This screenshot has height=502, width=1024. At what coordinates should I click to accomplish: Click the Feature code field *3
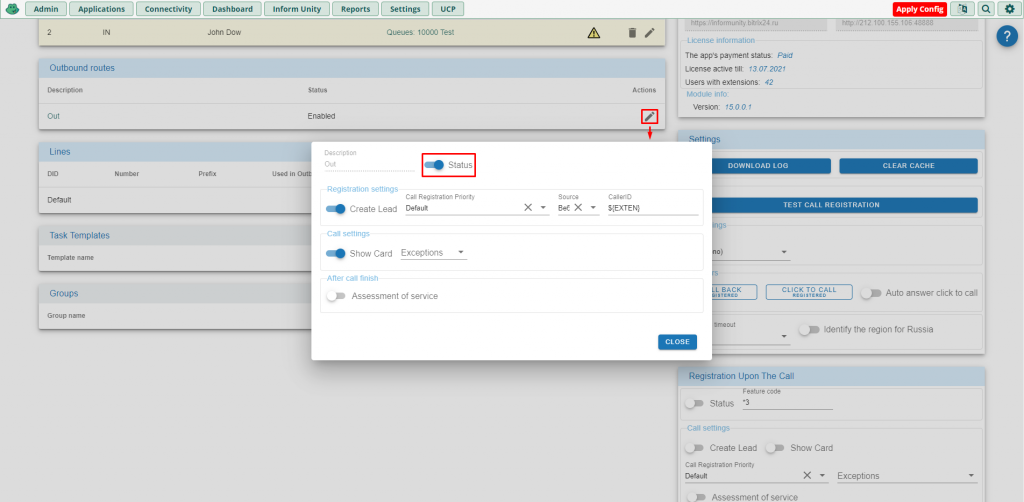coord(788,403)
